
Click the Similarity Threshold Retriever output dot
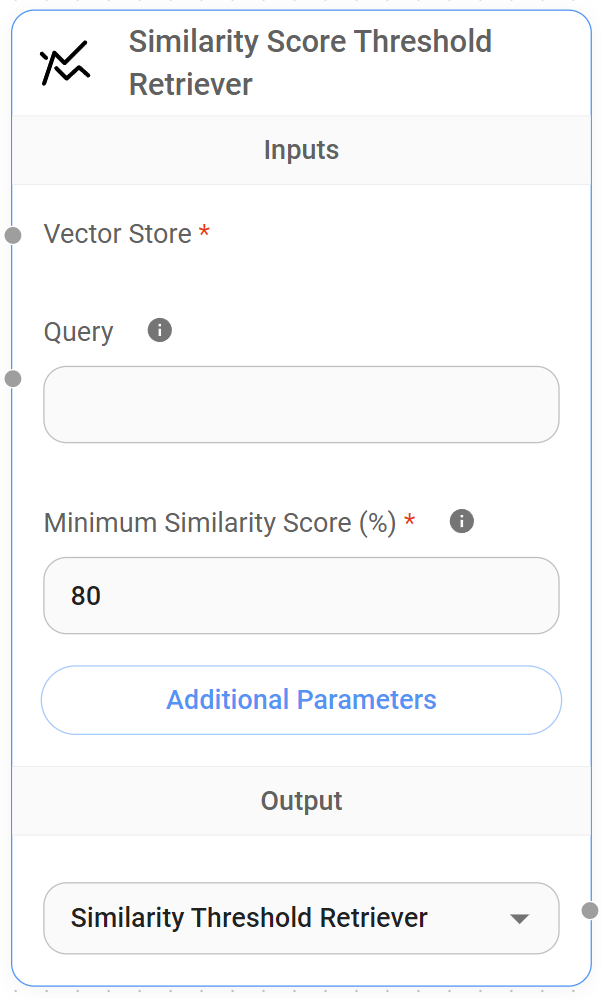click(x=589, y=911)
